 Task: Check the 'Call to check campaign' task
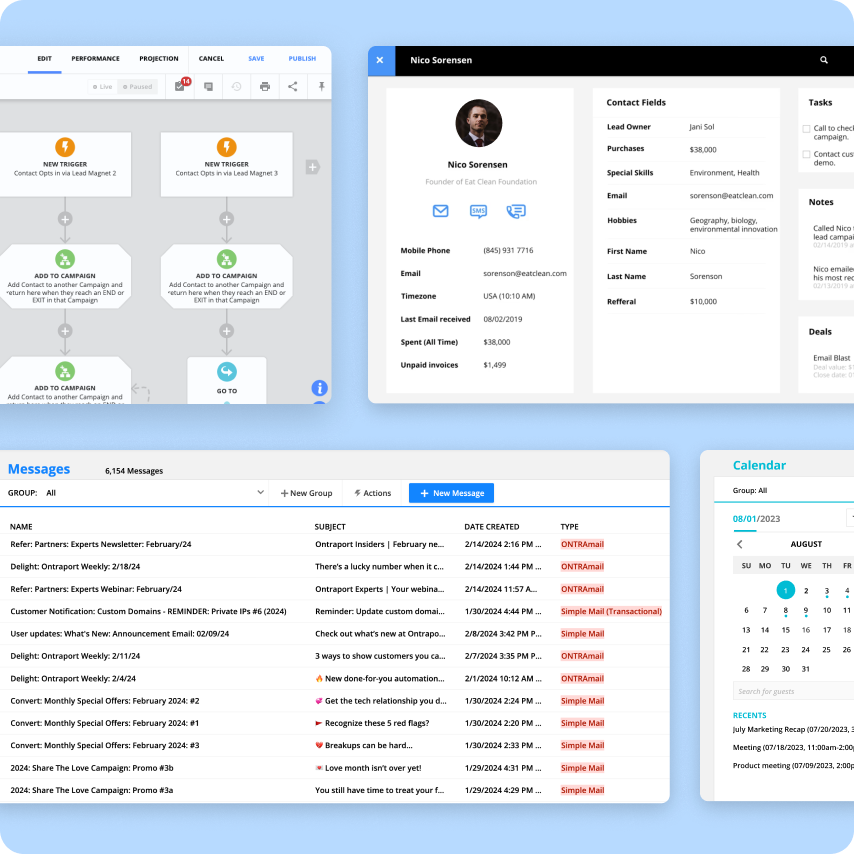(806, 129)
